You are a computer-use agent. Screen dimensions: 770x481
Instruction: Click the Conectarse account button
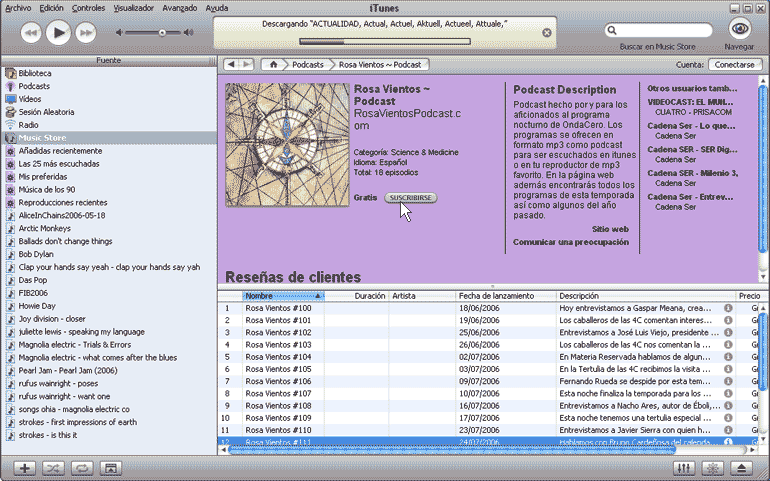point(735,64)
